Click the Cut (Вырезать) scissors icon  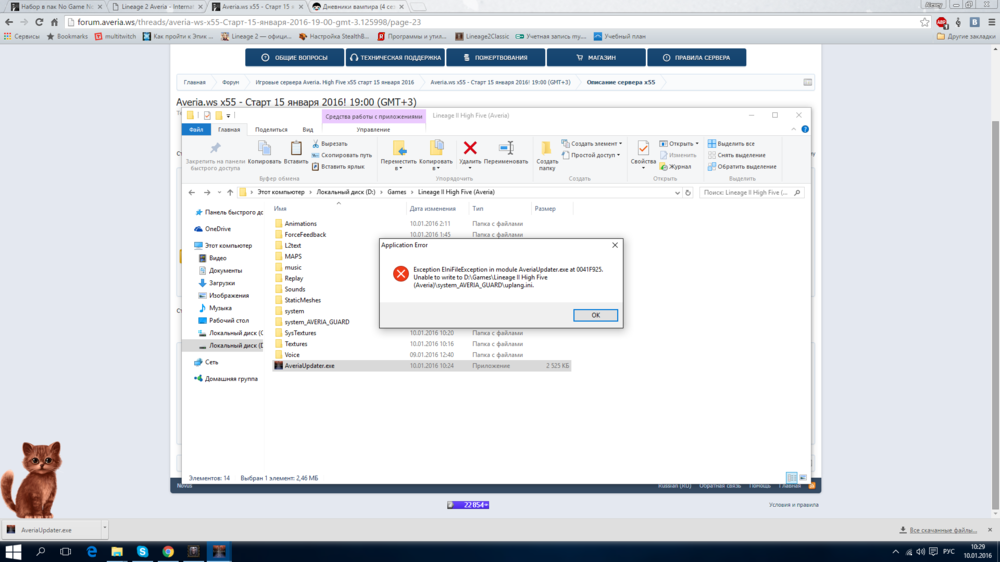[316, 144]
